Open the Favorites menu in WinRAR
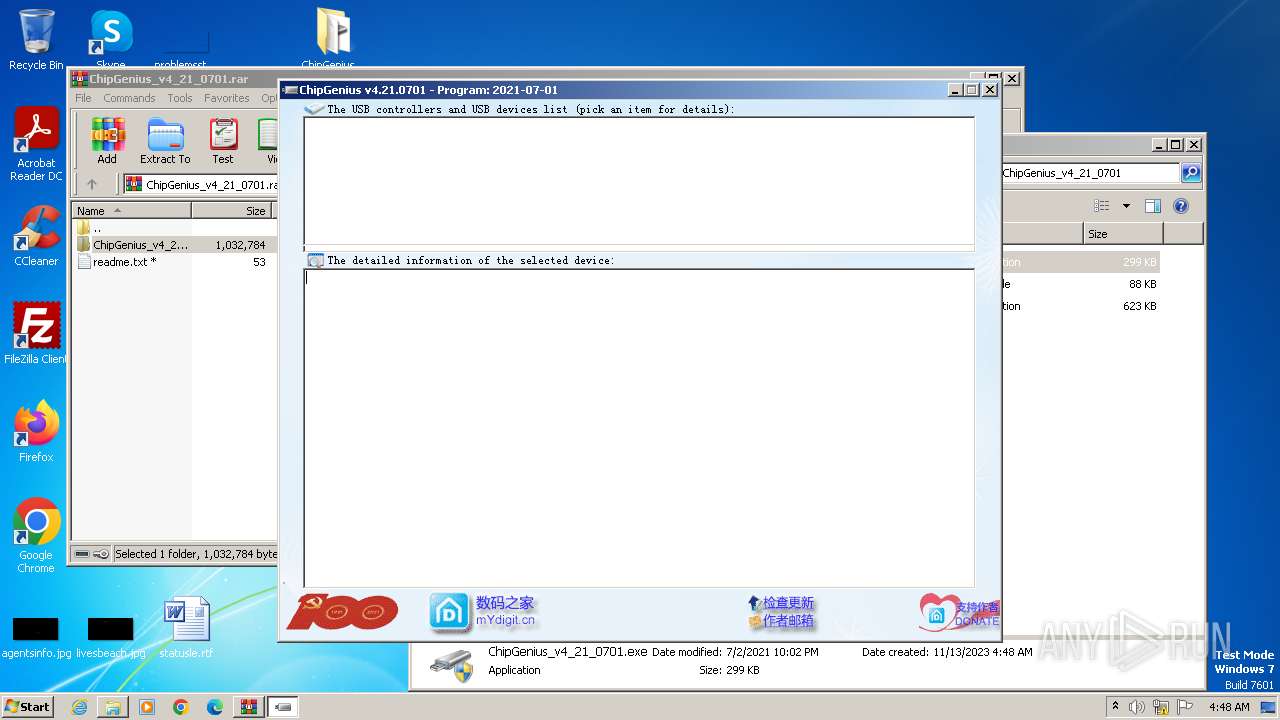Screen dimensions: 1280x720 point(227,98)
